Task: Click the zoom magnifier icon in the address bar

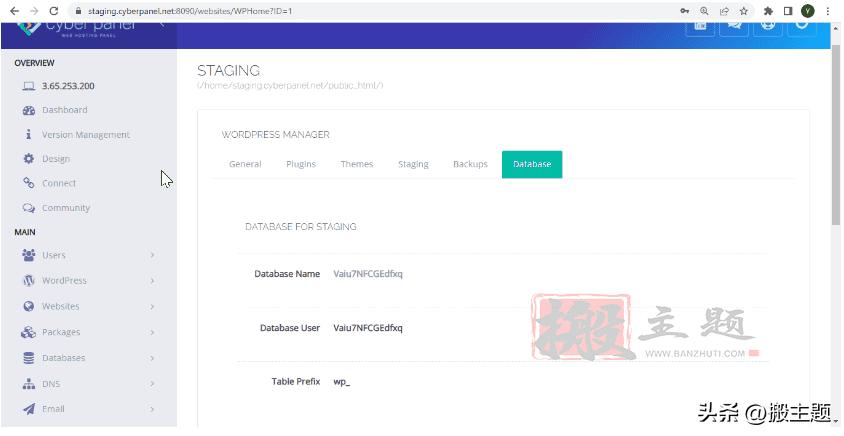Action: (704, 11)
